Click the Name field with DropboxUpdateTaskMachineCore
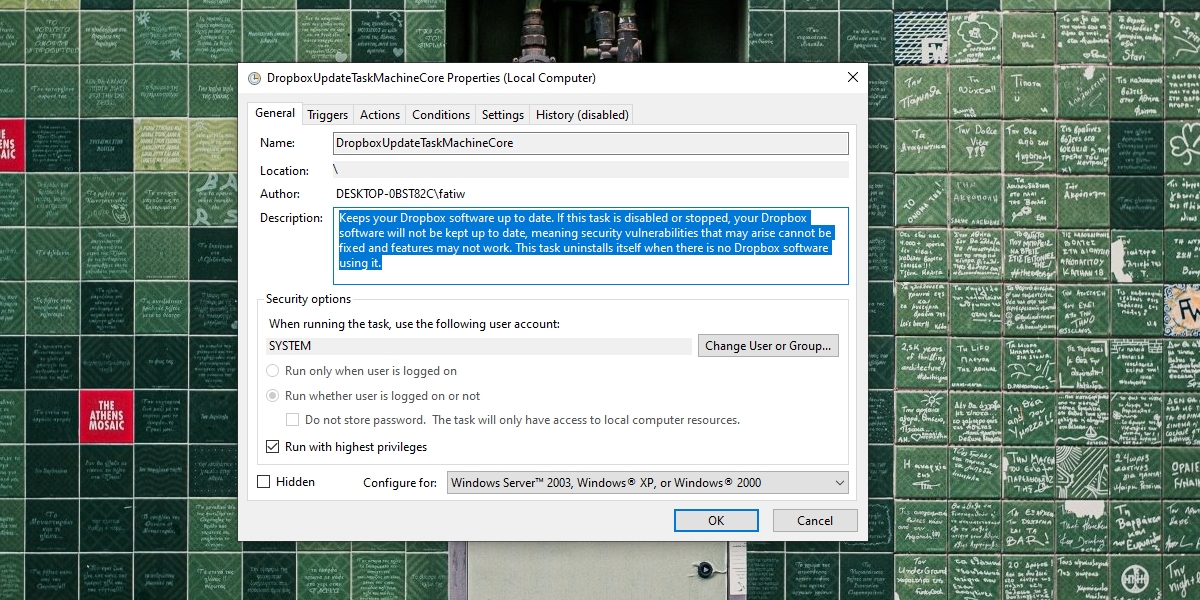Image resolution: width=1200 pixels, height=600 pixels. [x=591, y=143]
